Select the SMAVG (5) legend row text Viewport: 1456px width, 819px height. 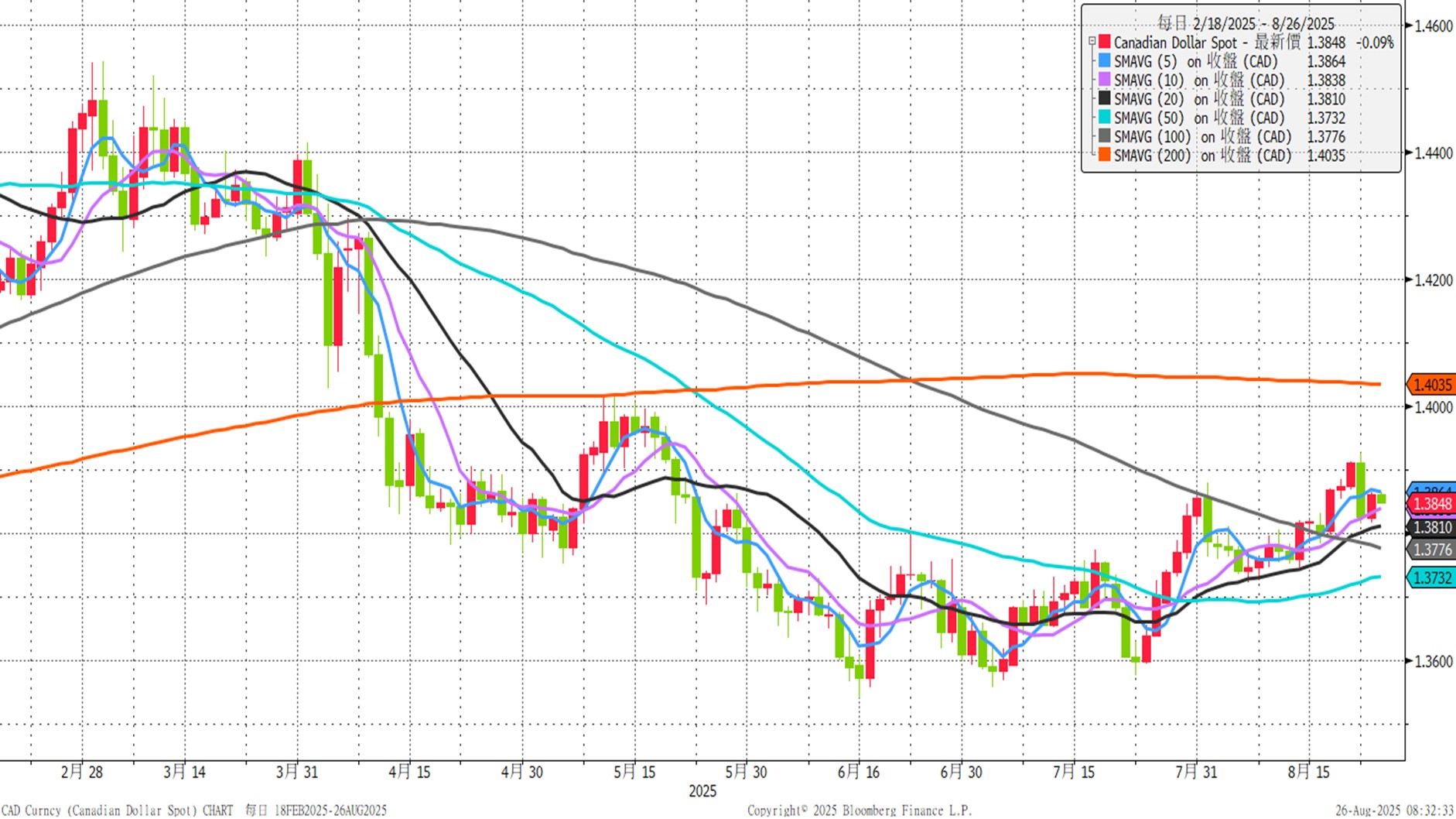coord(1196,61)
